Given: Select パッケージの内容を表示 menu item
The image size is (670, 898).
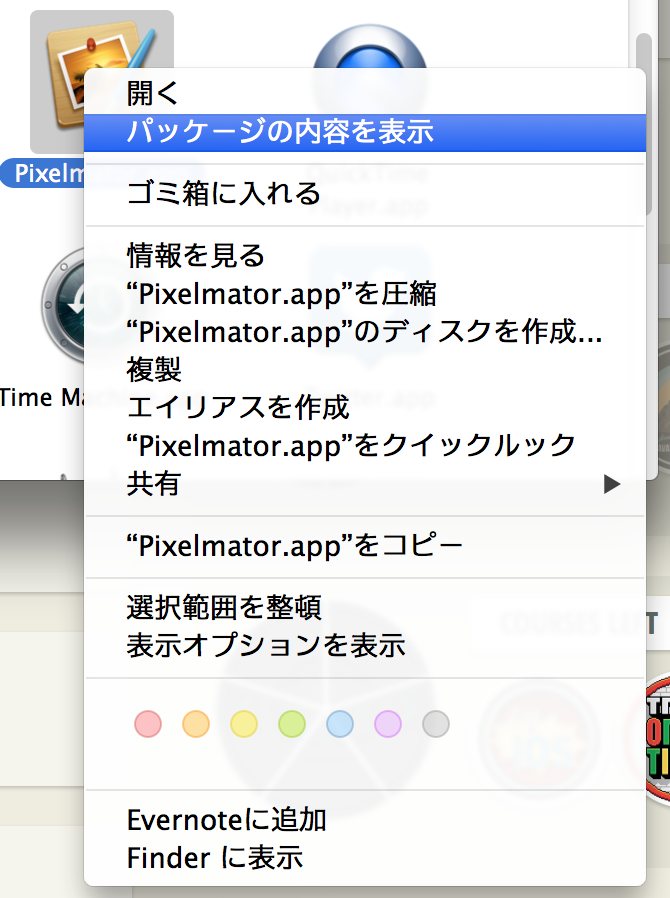Looking at the screenshot, I should tap(365, 132).
